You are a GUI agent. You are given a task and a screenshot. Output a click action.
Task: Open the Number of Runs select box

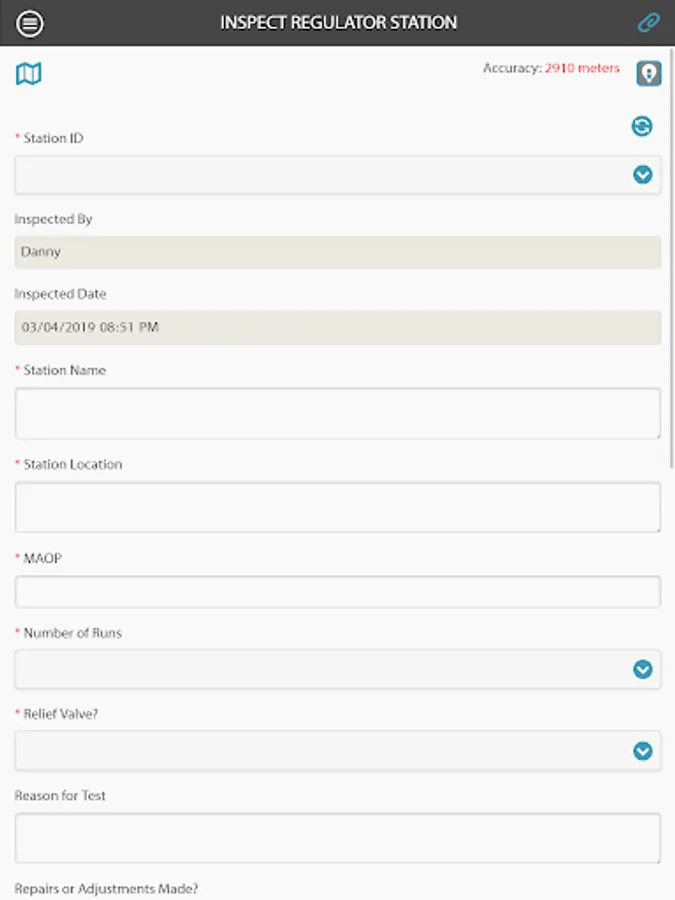[338, 669]
